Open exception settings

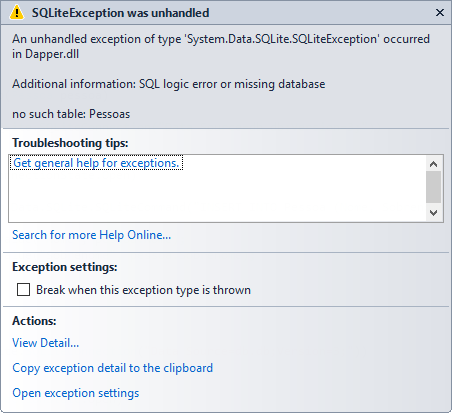coord(76,393)
